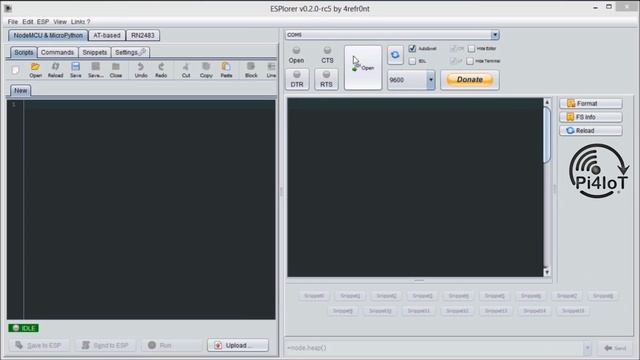This screenshot has height=360, width=640.
Task: Paste from the clipboard using toolbar
Action: [226, 70]
